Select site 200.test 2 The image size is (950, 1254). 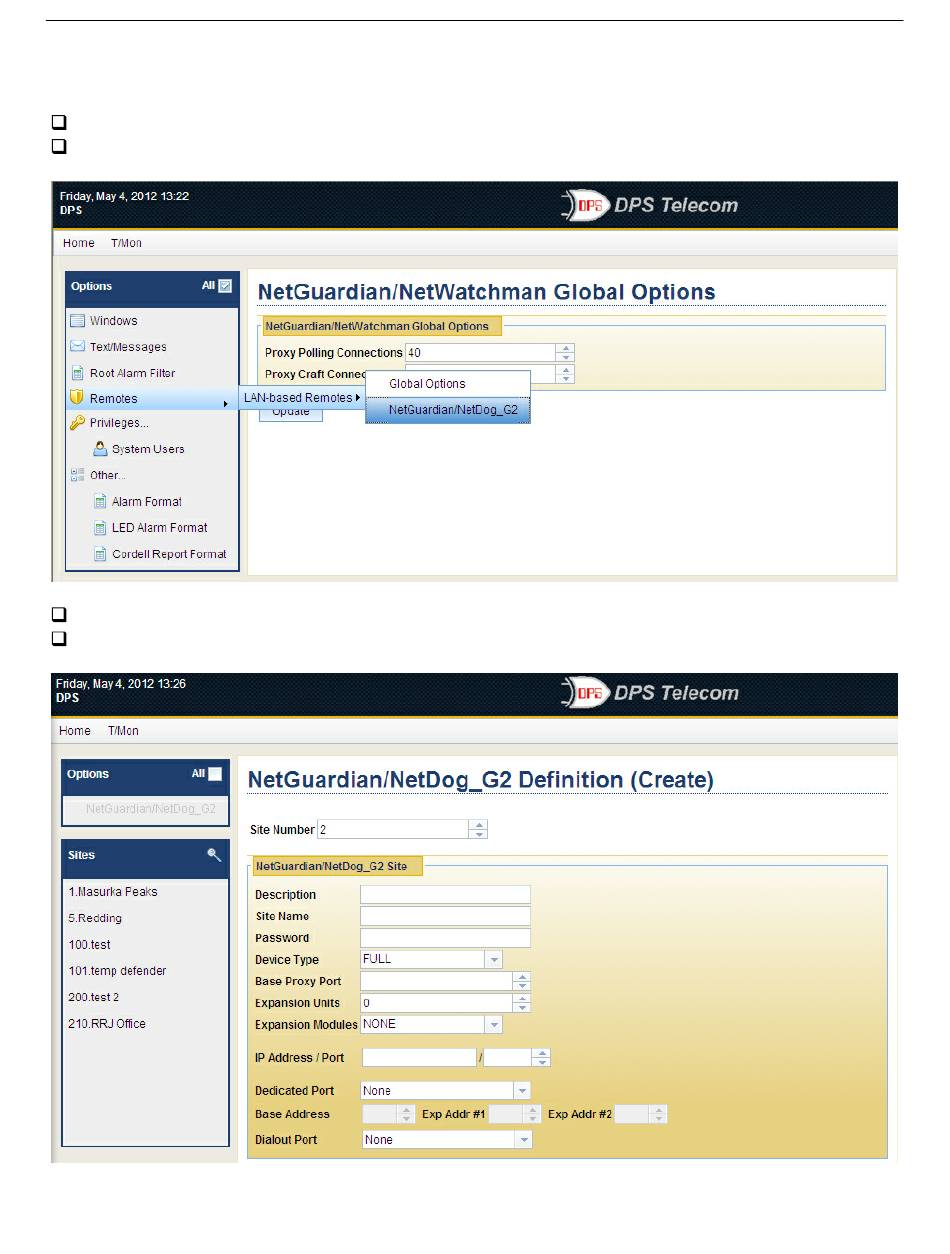point(94,998)
